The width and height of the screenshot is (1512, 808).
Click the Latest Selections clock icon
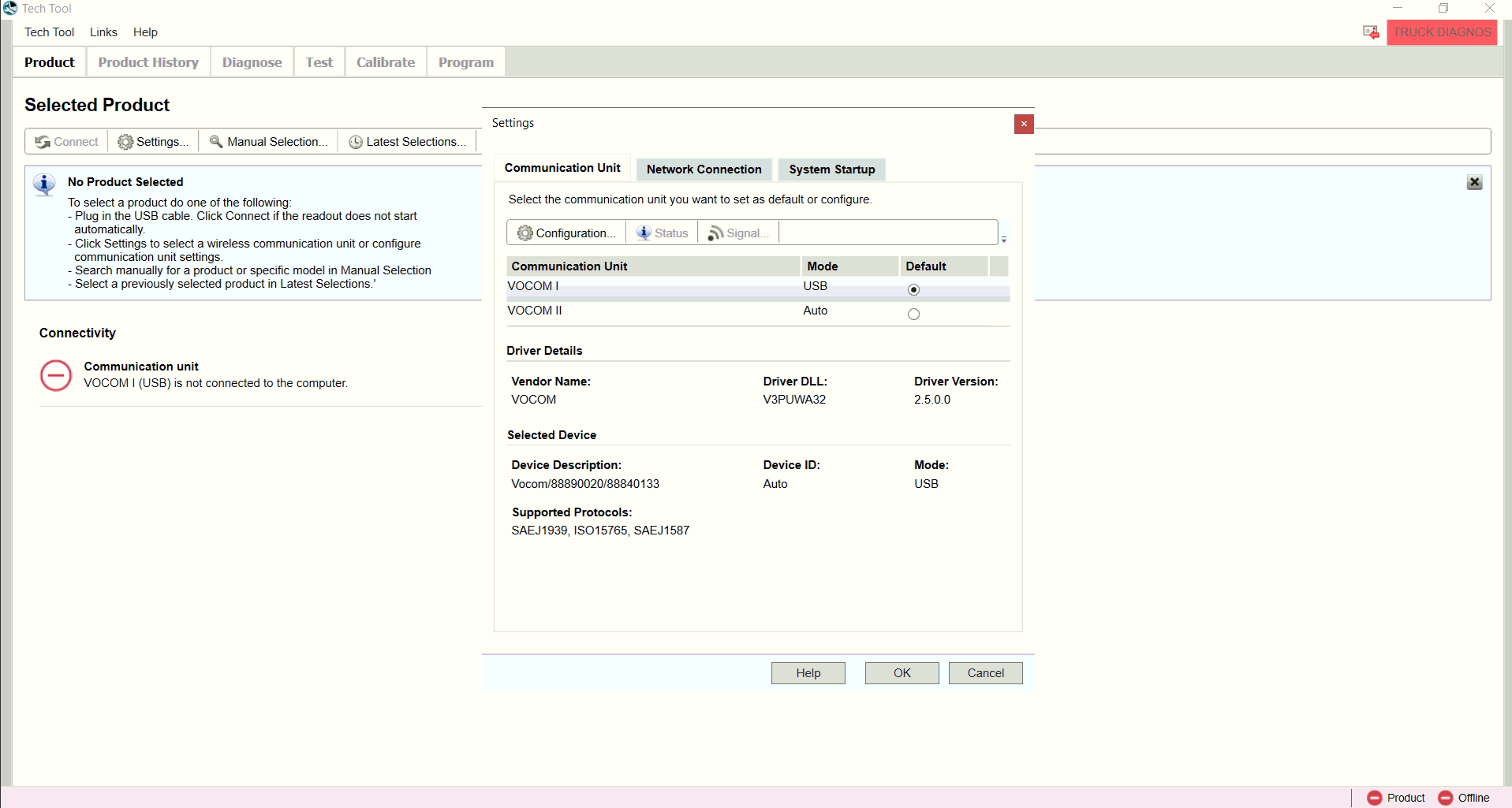tap(356, 142)
